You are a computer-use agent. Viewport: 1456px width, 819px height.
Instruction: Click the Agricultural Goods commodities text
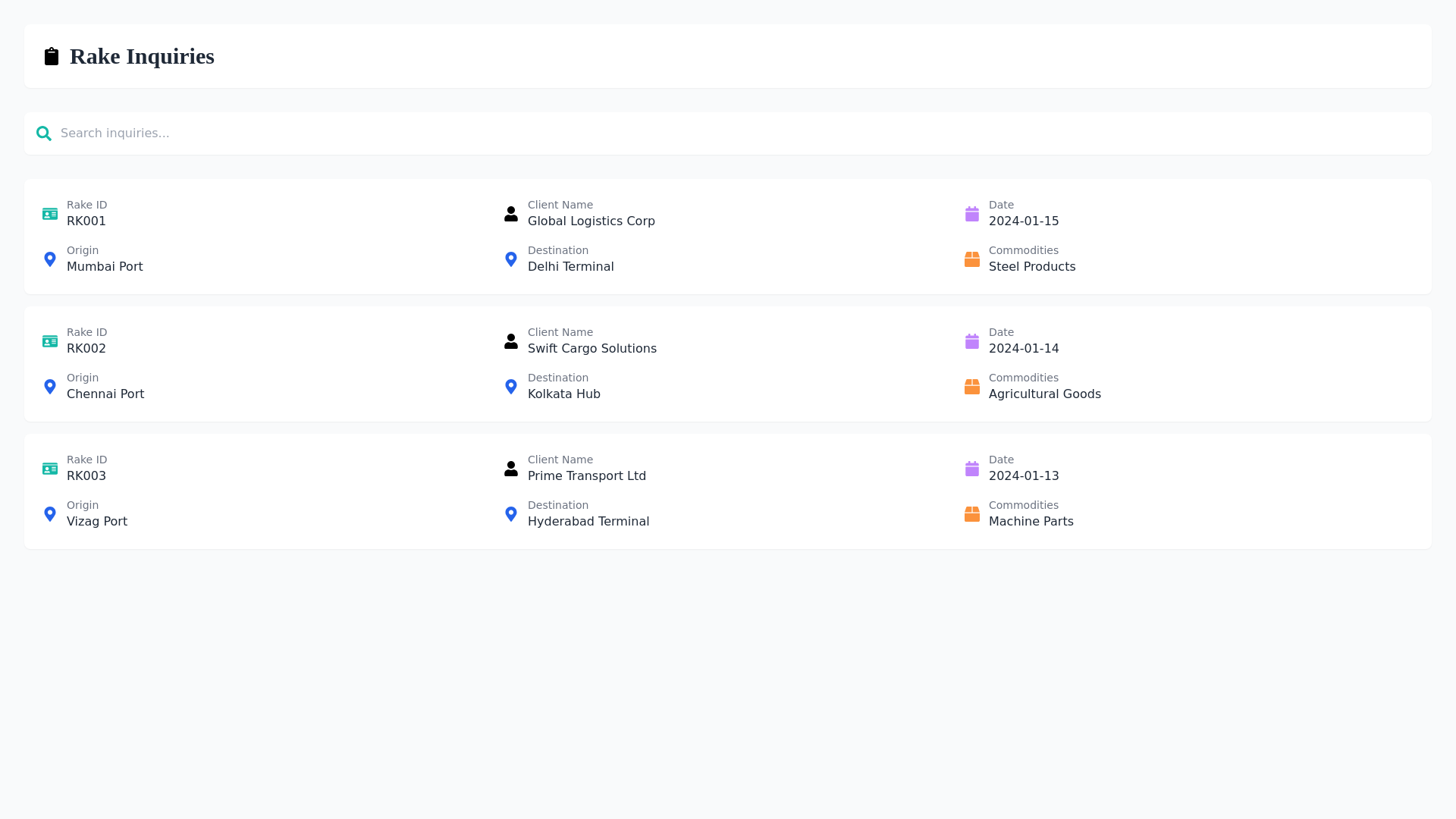(x=1045, y=394)
